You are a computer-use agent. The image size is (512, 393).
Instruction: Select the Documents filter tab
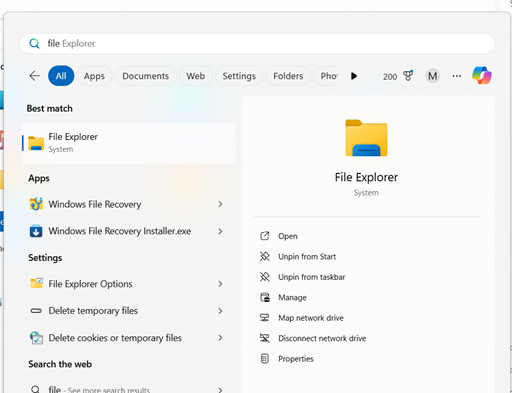(146, 76)
